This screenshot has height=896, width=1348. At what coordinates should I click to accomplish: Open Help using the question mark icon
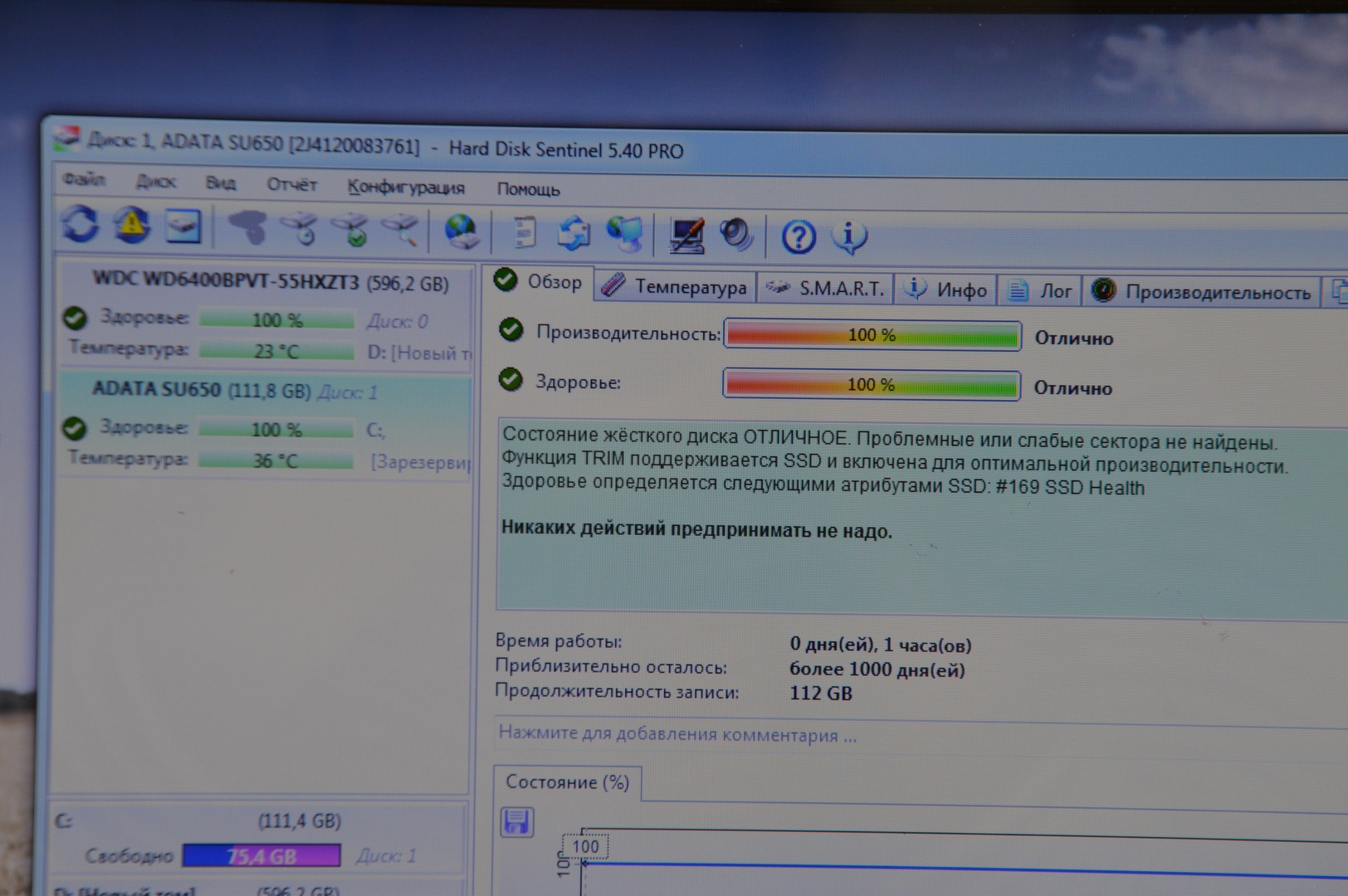click(x=798, y=237)
